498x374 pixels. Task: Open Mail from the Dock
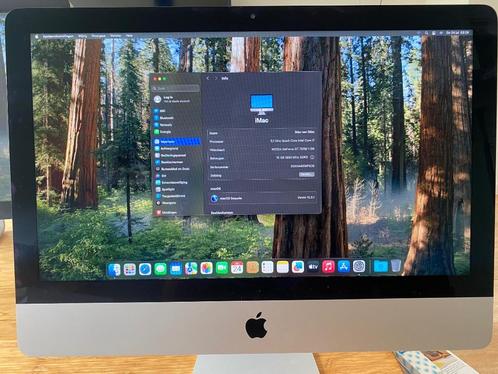[176, 269]
